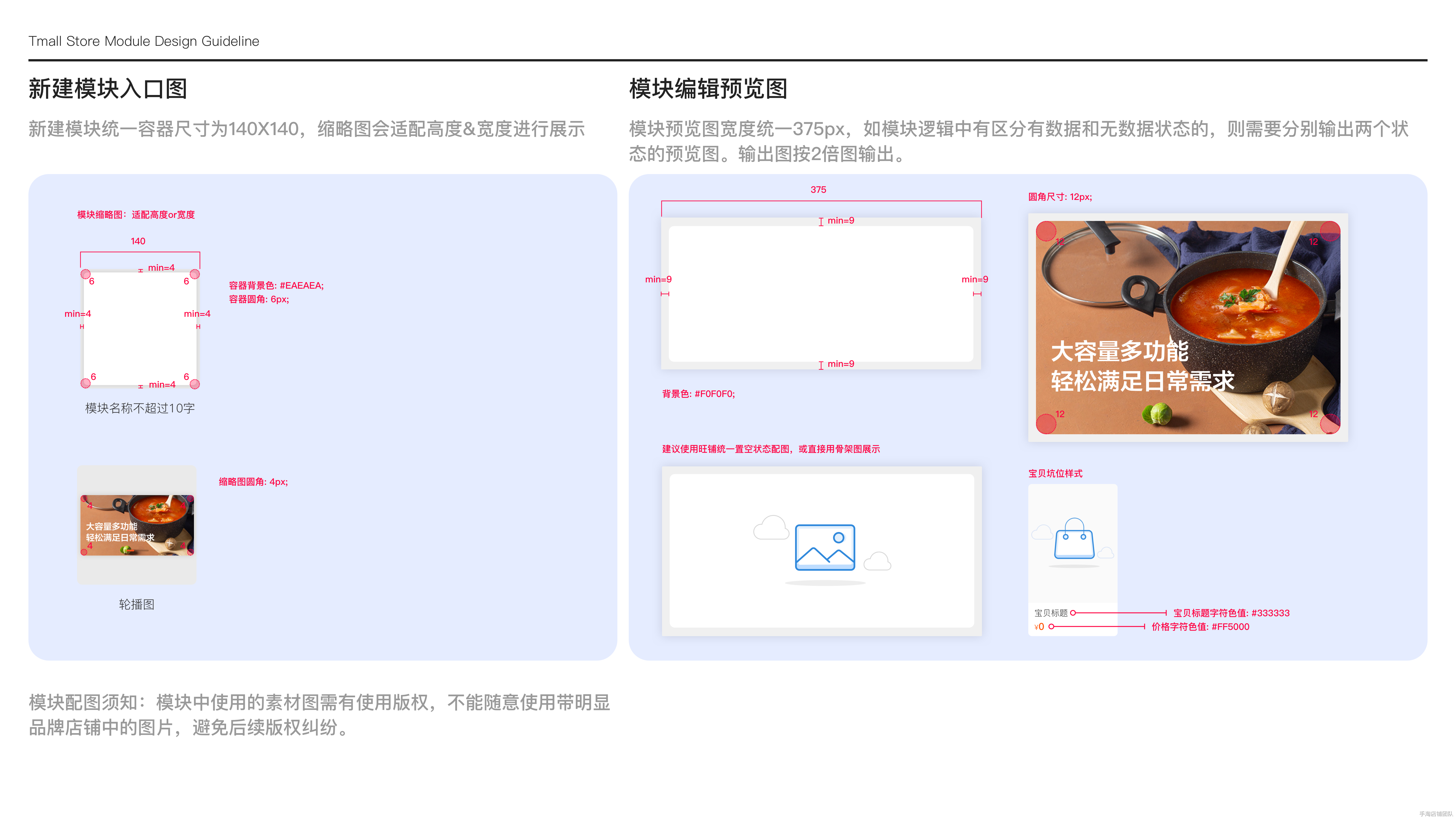Viewport: 1456px width, 819px height.
Task: Click the '新建模块入口图' heading
Action: pos(107,89)
